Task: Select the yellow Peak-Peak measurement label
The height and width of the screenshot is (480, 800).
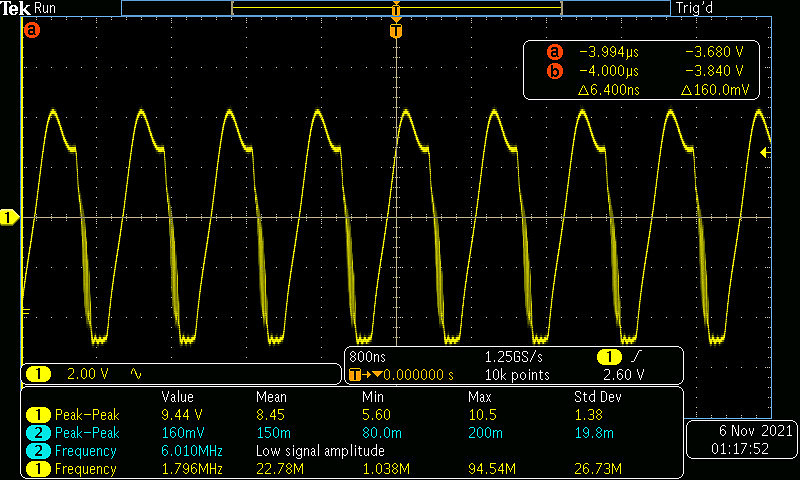Action: click(x=87, y=415)
